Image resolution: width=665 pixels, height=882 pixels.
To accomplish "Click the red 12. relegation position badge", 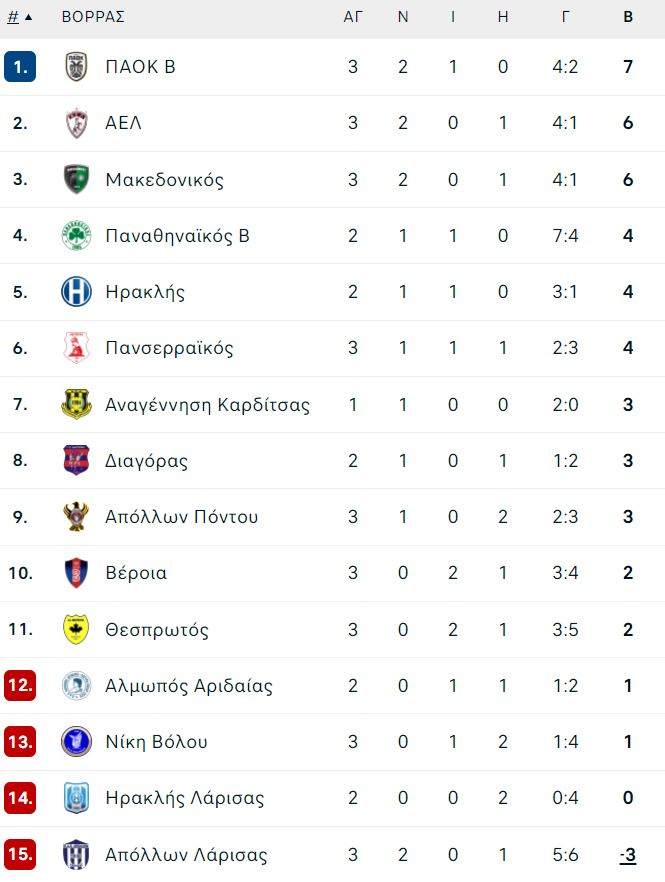I will [x=20, y=685].
